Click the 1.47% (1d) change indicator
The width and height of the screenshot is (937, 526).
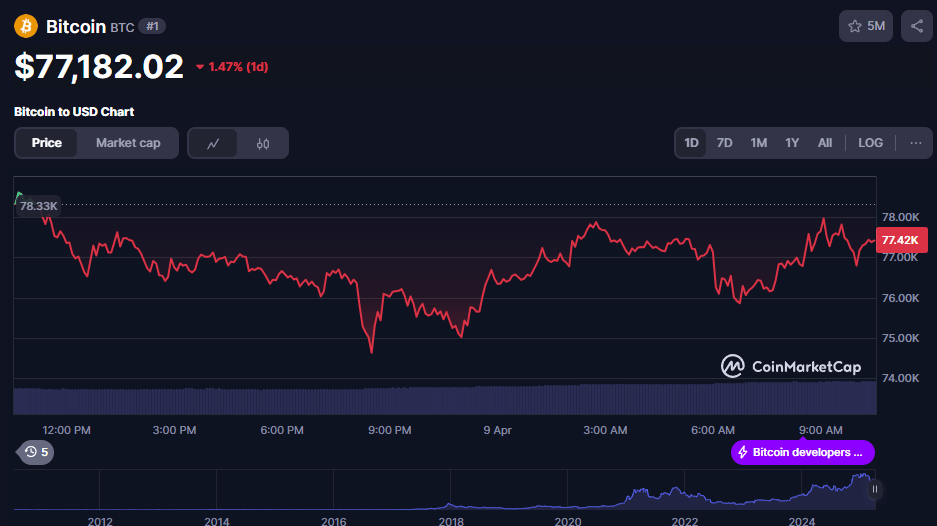pyautogui.click(x=232, y=67)
